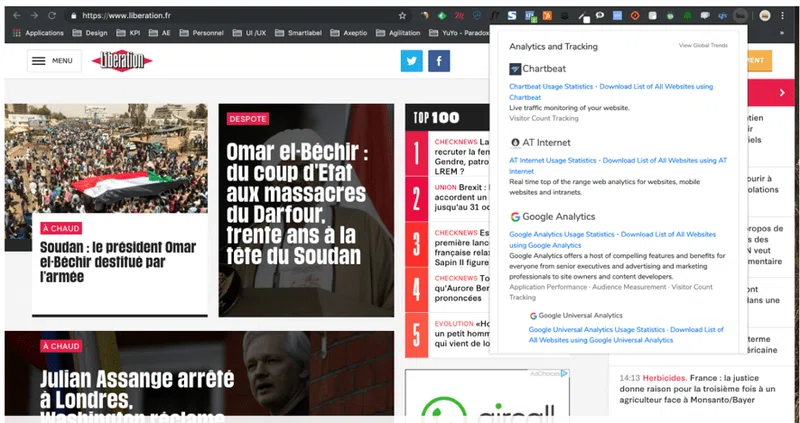
Task: Click the white speech-bubble extension icon
Action: pyautogui.click(x=600, y=16)
